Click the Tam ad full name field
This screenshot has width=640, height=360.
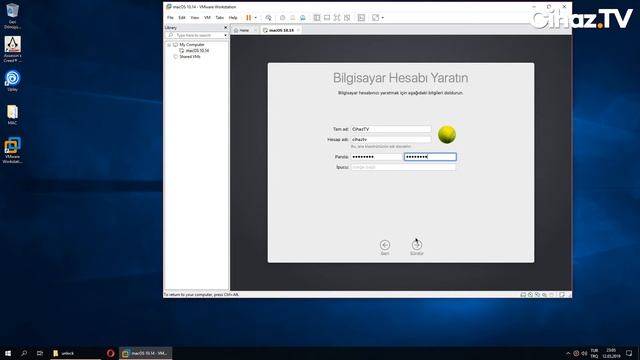point(391,129)
